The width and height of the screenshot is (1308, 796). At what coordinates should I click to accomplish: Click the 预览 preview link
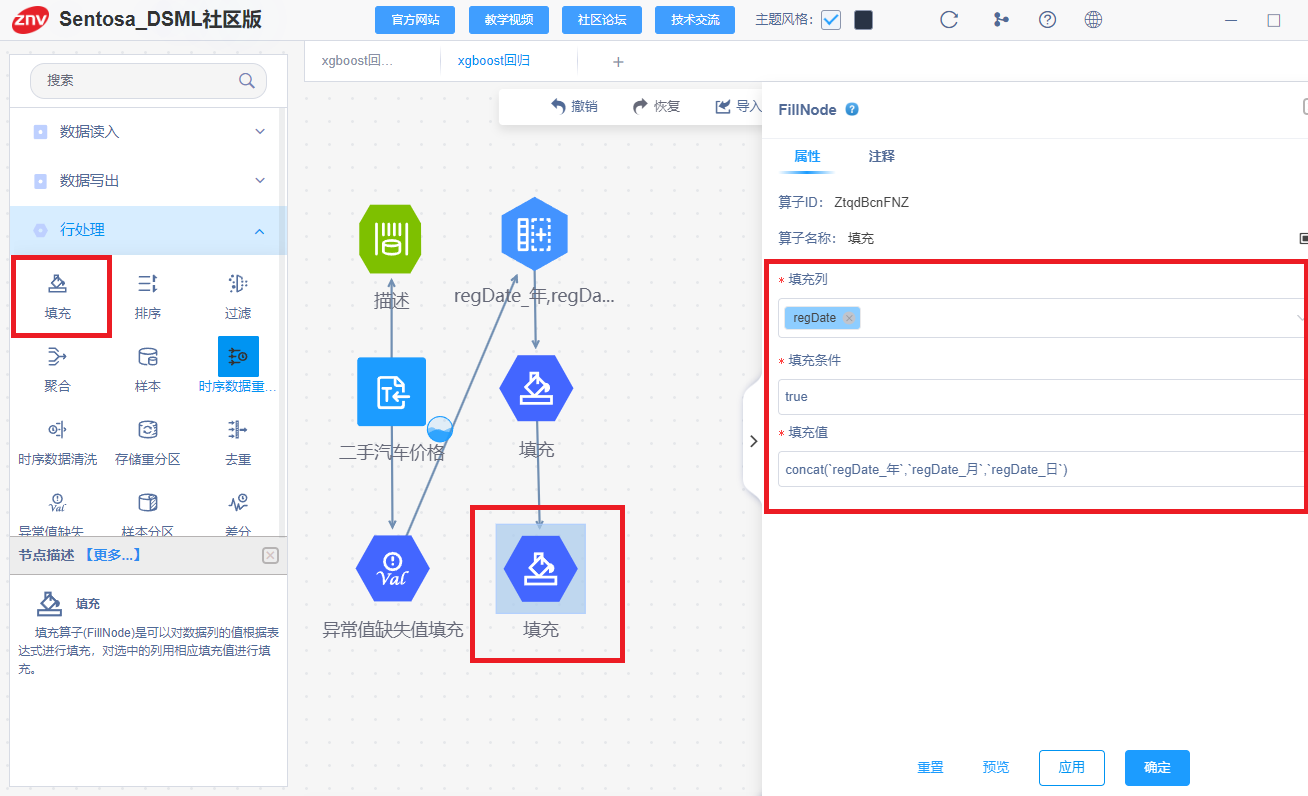pos(996,767)
